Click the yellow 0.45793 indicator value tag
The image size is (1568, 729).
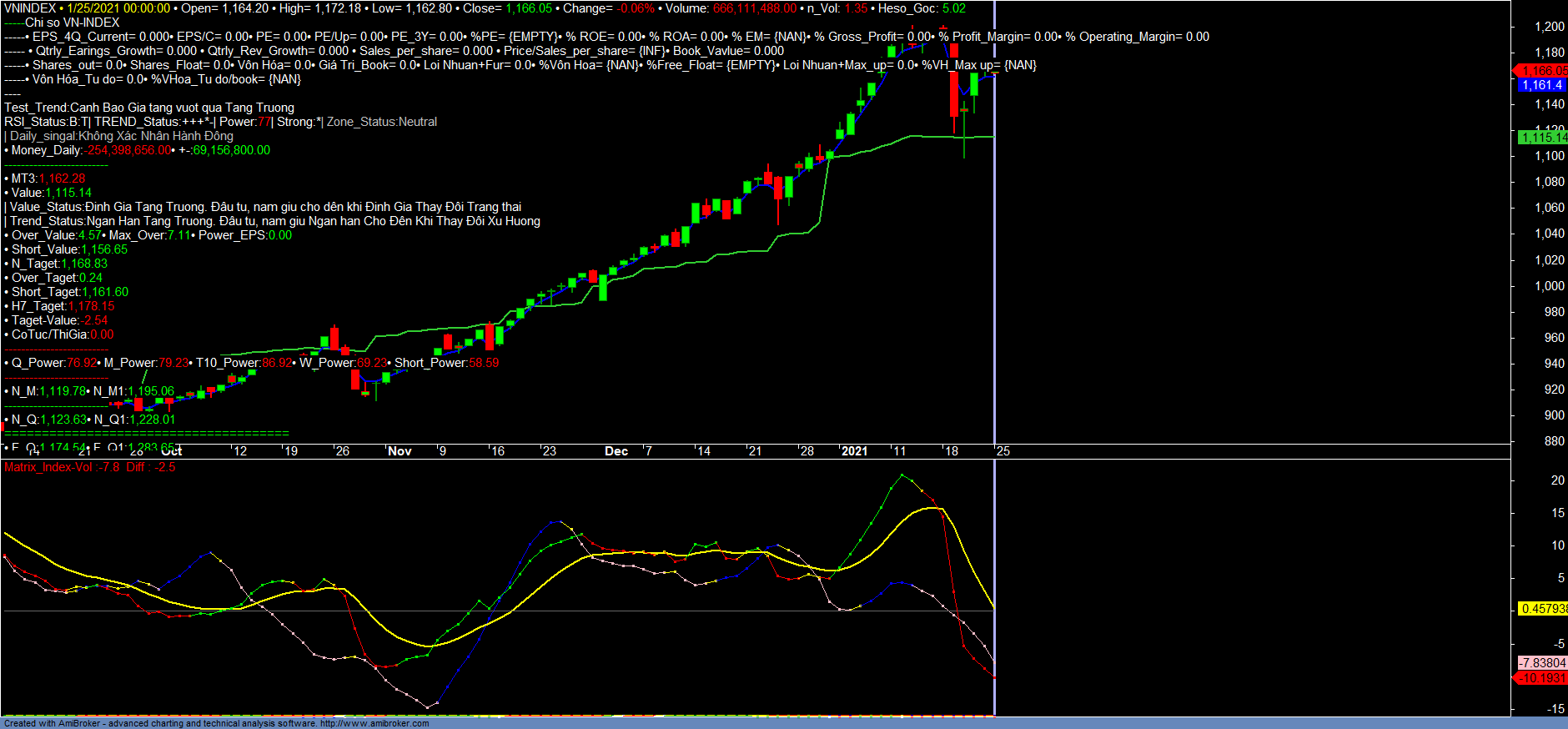1542,609
